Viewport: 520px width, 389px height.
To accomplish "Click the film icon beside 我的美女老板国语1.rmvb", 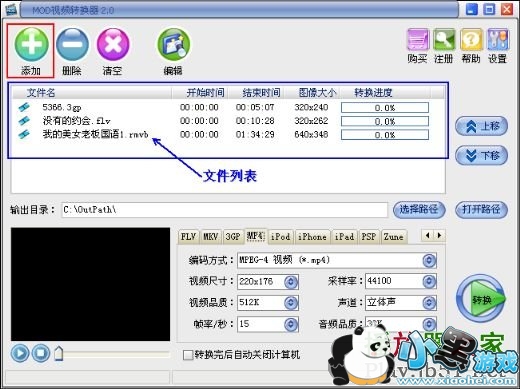I will pyautogui.click(x=24, y=134).
